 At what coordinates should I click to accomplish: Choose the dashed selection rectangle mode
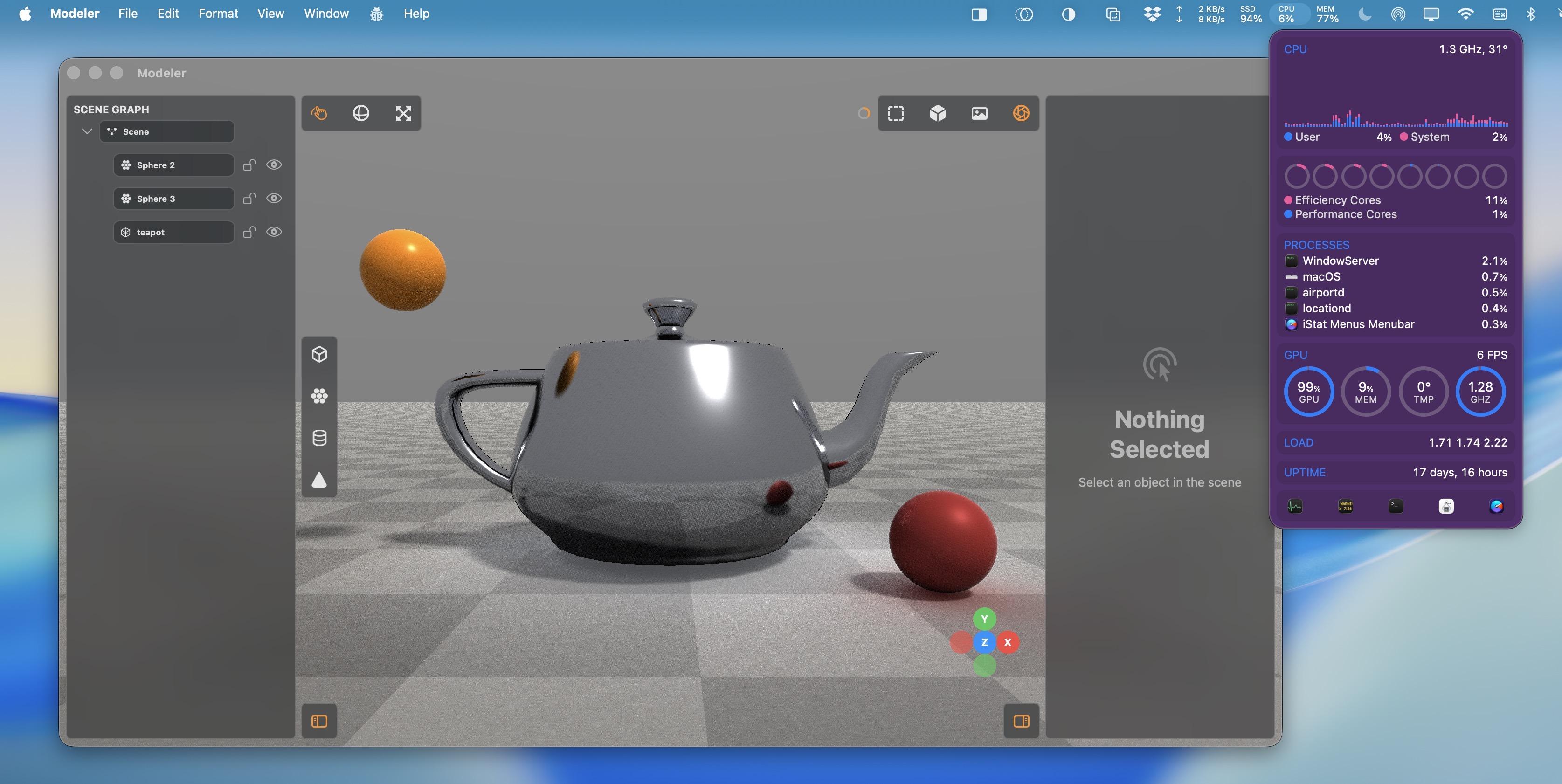pos(896,113)
